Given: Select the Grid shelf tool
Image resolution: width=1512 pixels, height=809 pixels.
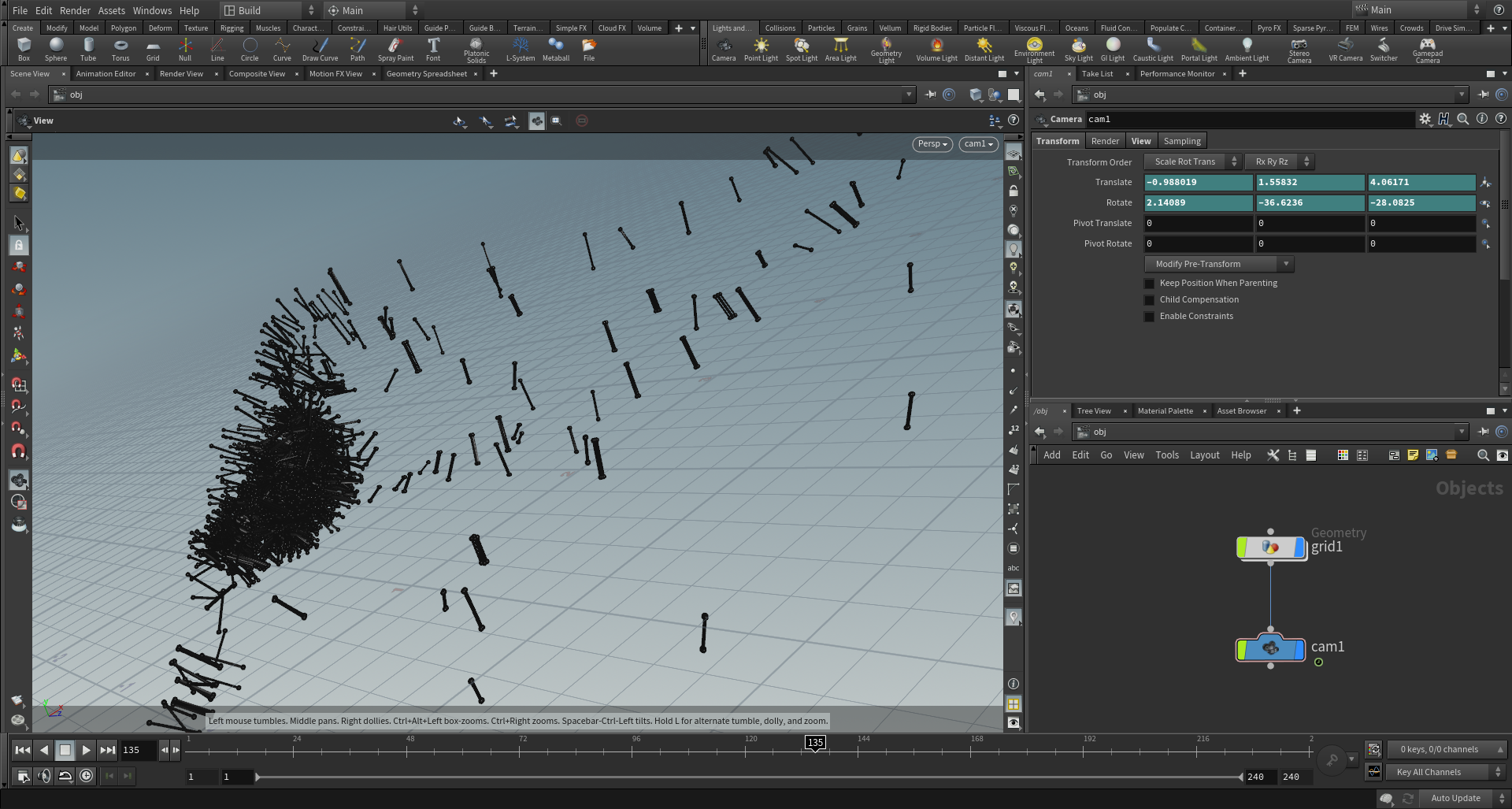Looking at the screenshot, I should pyautogui.click(x=153, y=49).
